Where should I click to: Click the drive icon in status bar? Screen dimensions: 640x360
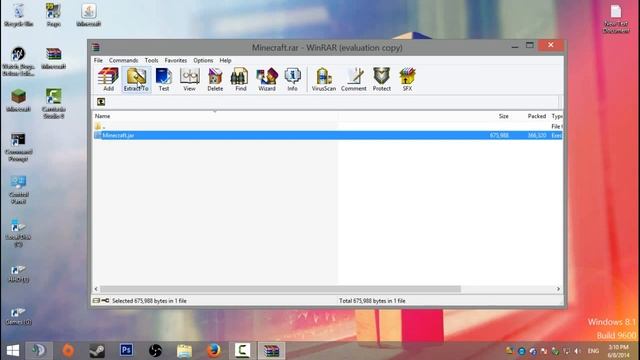pos(96,301)
